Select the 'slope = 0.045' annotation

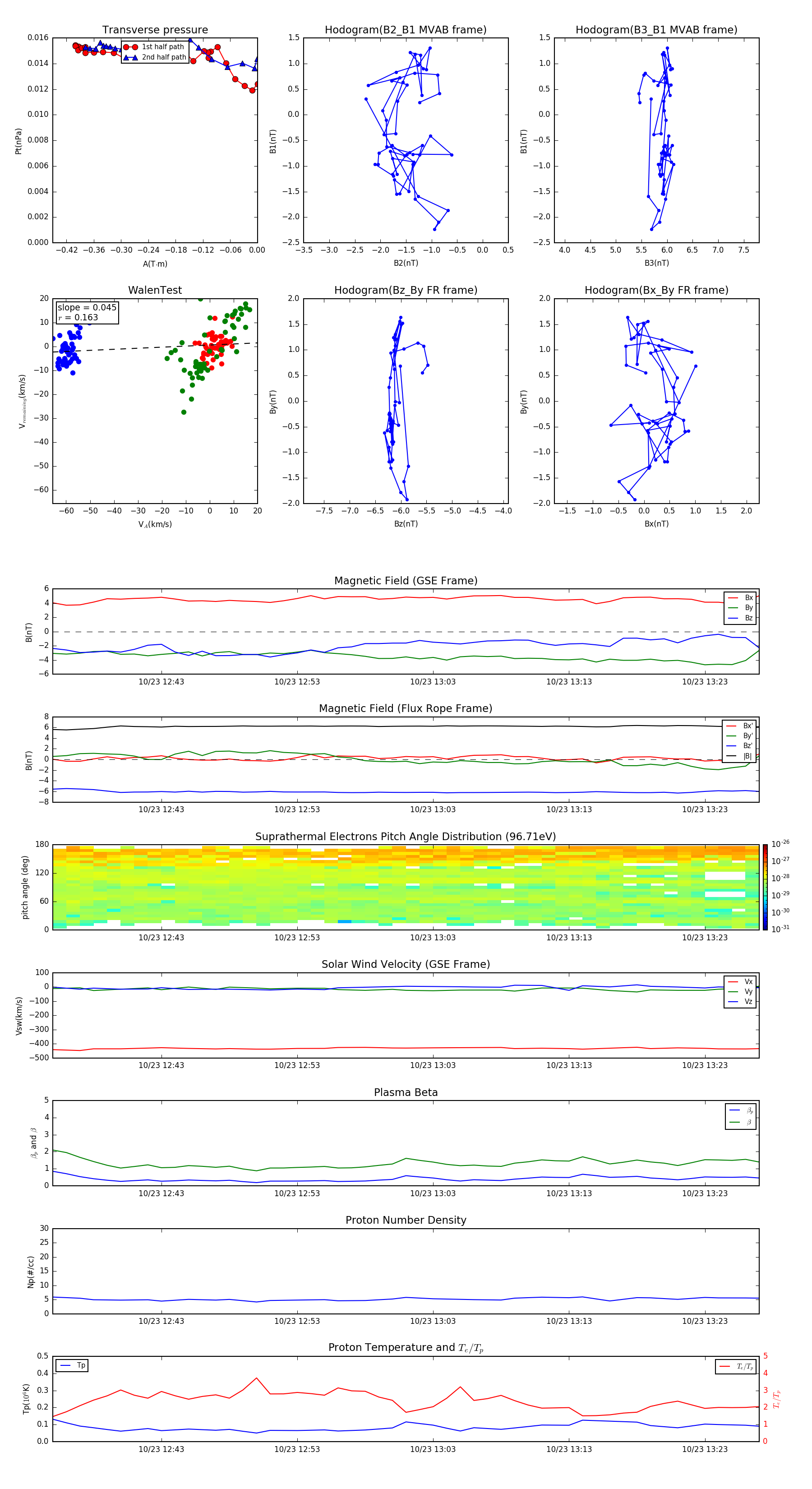87,308
